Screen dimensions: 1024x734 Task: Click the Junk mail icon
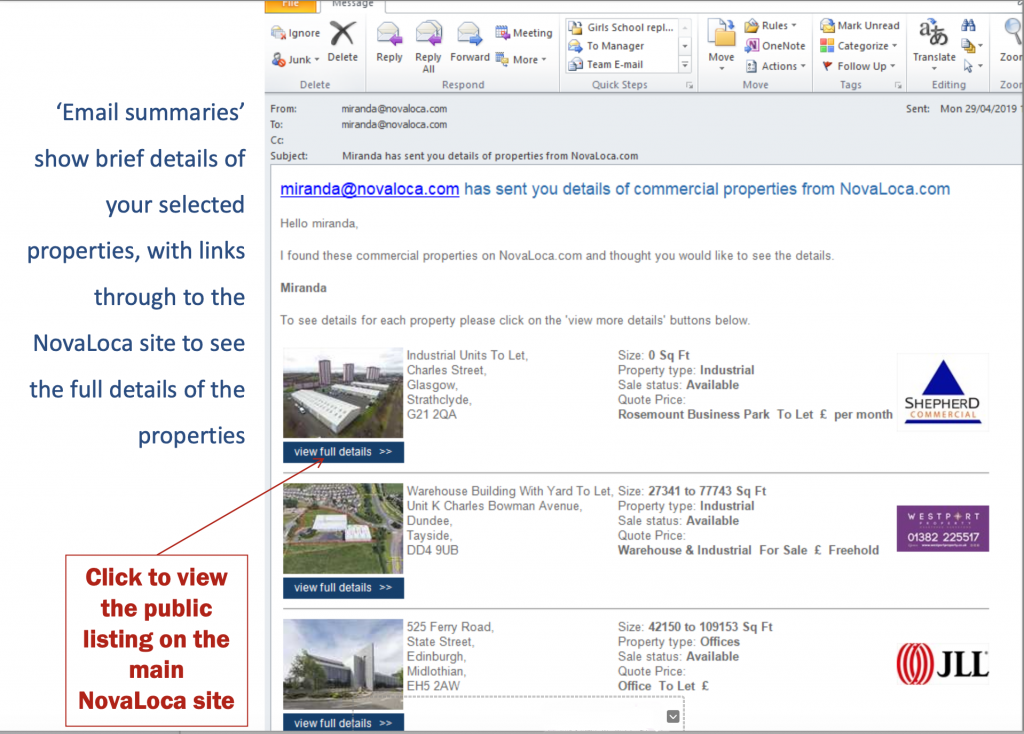coord(279,59)
